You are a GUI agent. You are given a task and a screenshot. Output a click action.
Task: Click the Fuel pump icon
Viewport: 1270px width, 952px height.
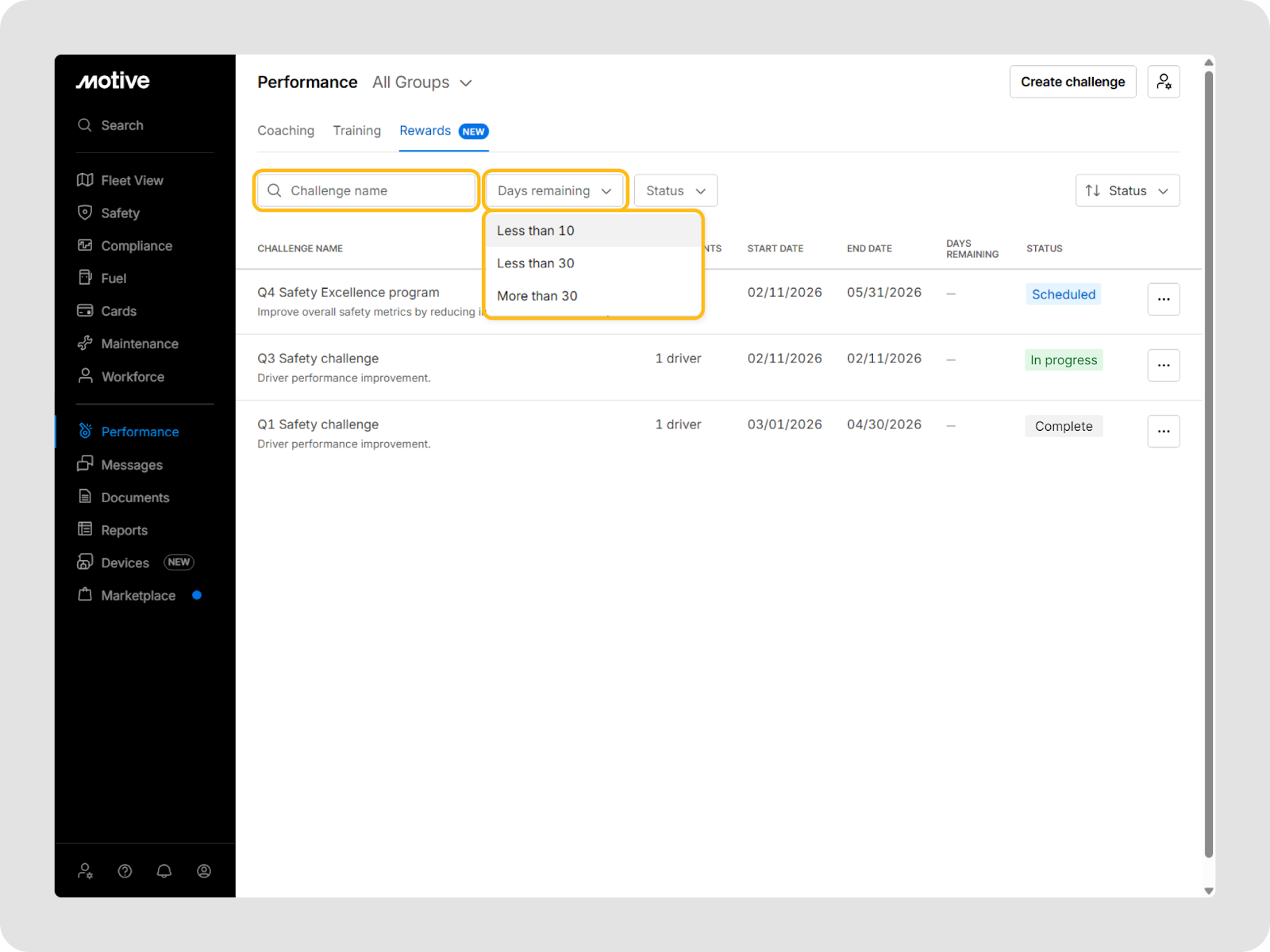(x=85, y=278)
